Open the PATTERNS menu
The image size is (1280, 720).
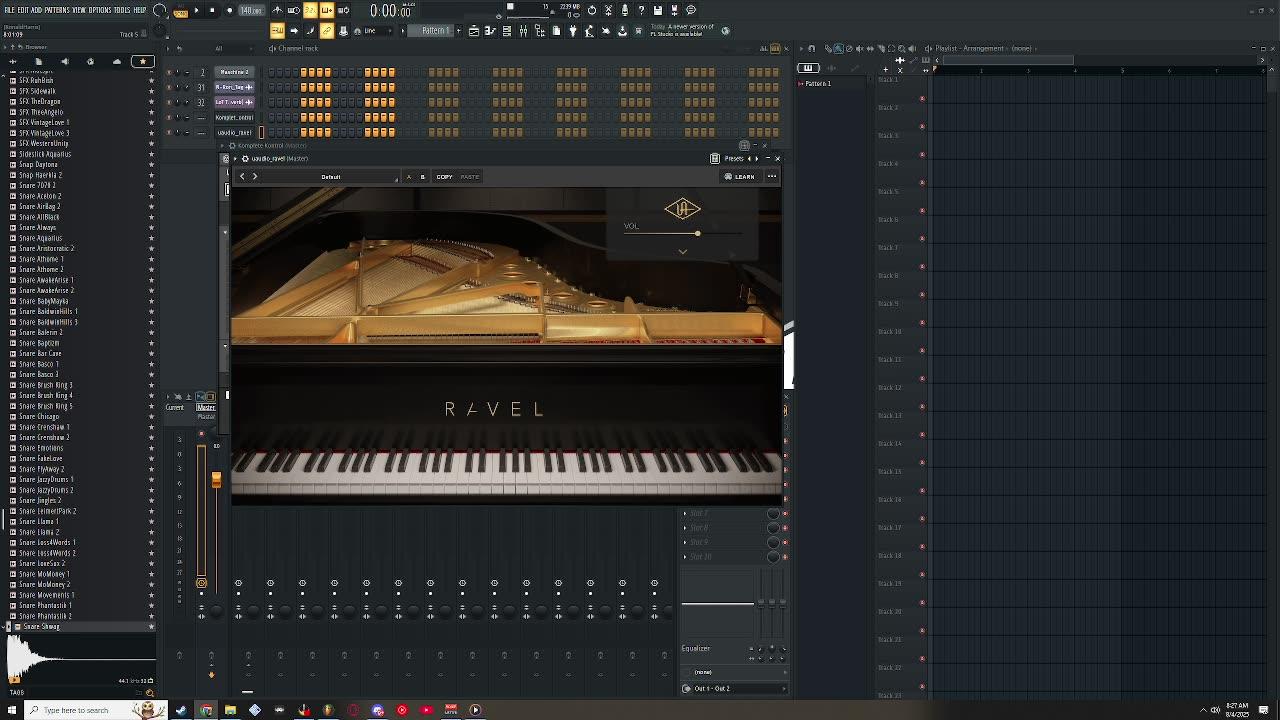(x=57, y=10)
